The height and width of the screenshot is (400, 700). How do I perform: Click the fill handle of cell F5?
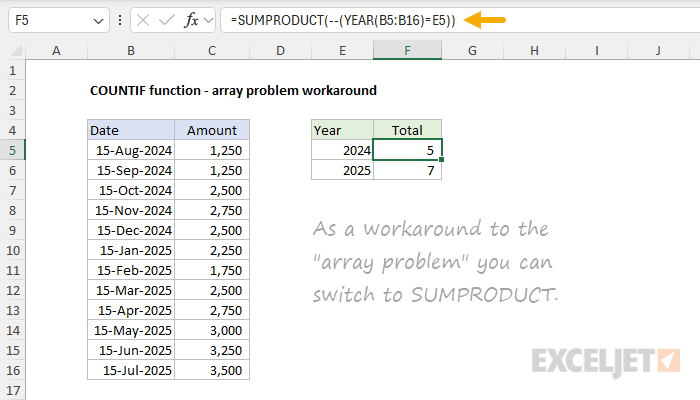coord(442,159)
